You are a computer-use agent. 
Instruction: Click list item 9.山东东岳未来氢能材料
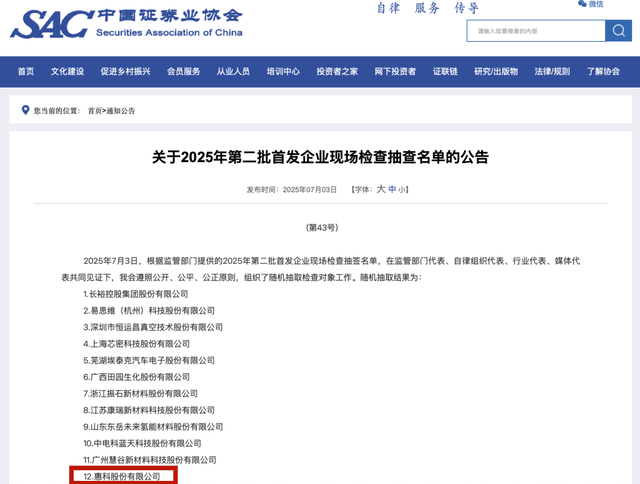[x=153, y=427]
